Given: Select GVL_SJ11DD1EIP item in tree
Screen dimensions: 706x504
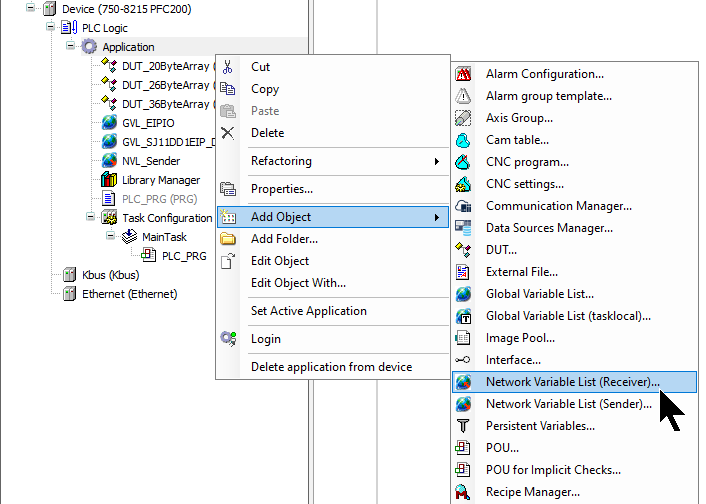Looking at the screenshot, I should (x=168, y=142).
